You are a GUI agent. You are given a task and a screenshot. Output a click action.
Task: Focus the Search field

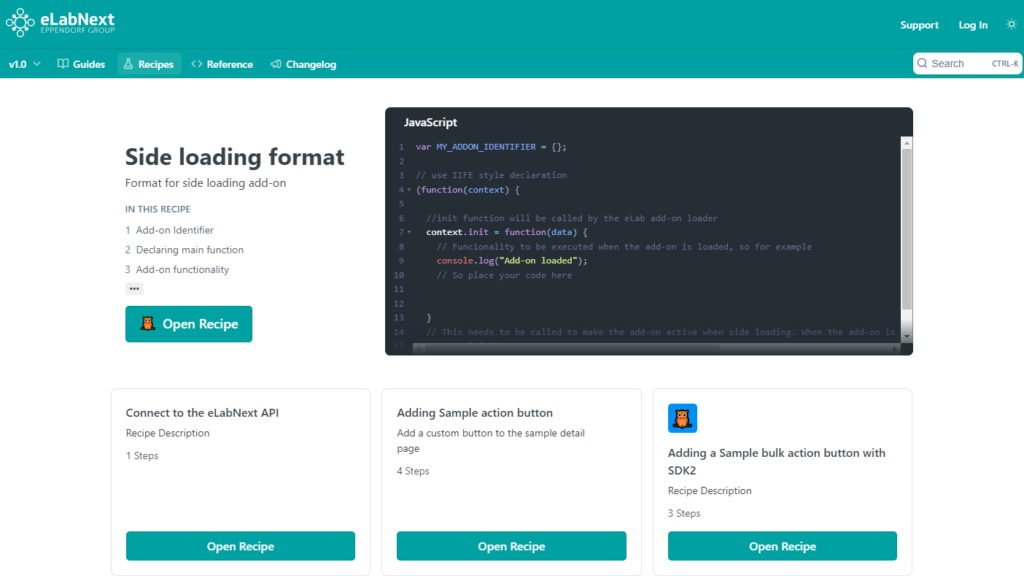[x=967, y=63]
